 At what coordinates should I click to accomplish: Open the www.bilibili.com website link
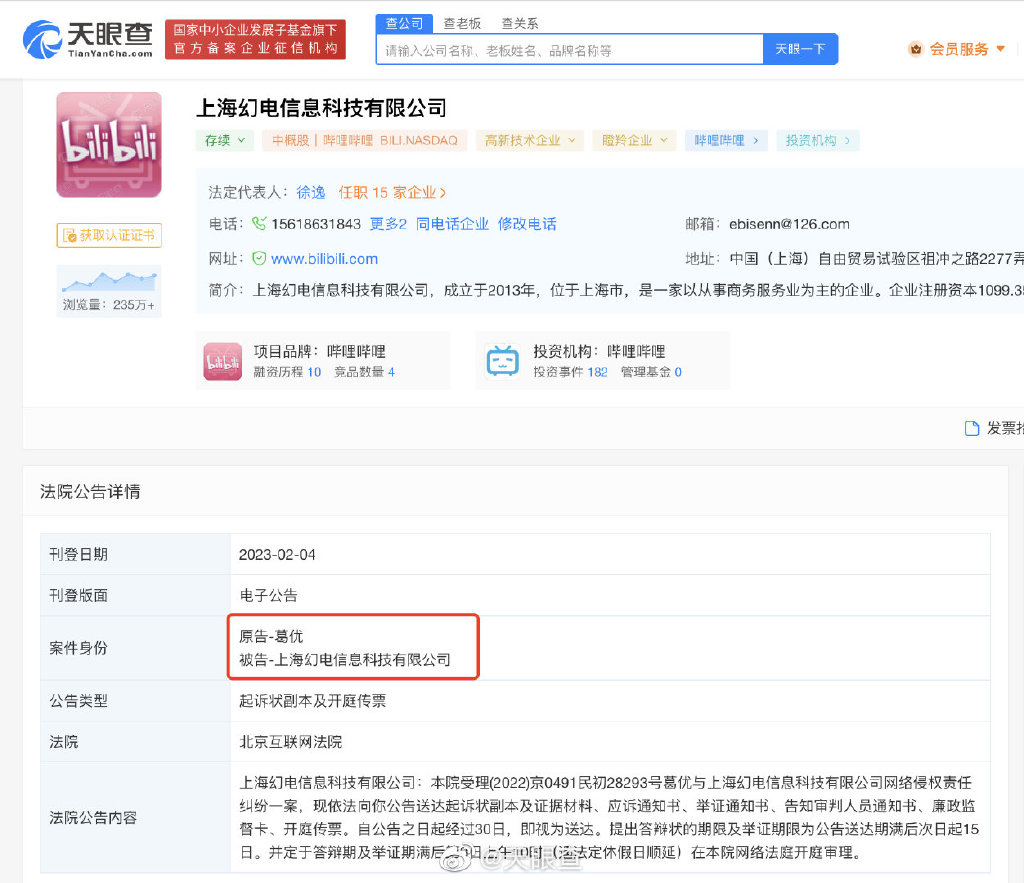pyautogui.click(x=325, y=259)
